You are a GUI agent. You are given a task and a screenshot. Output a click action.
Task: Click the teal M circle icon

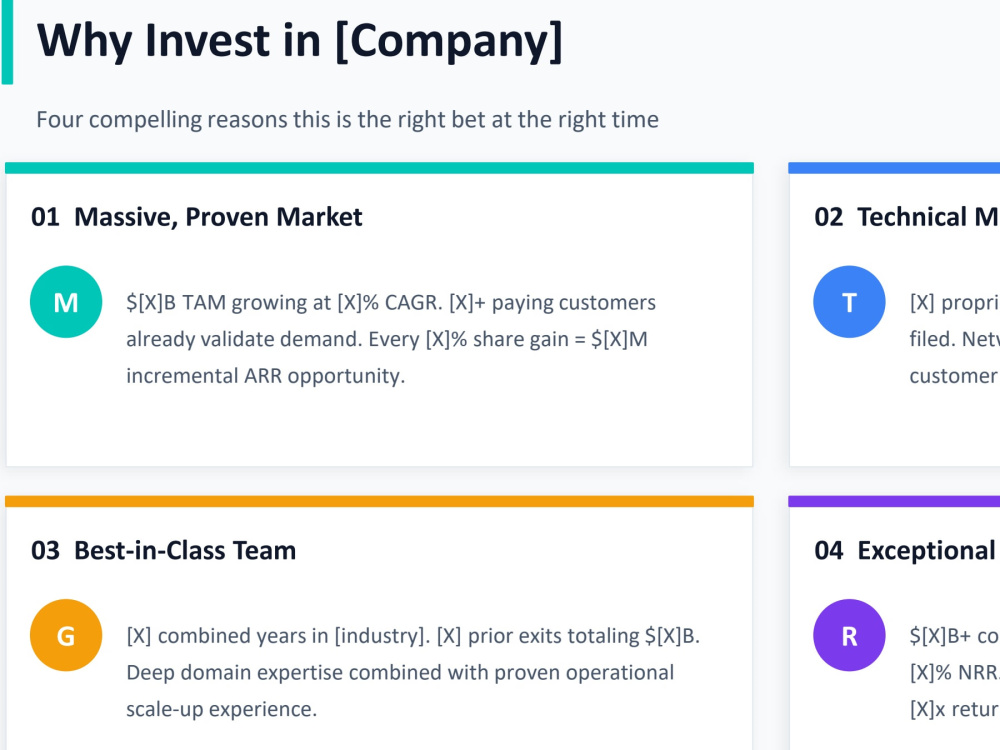tap(66, 302)
